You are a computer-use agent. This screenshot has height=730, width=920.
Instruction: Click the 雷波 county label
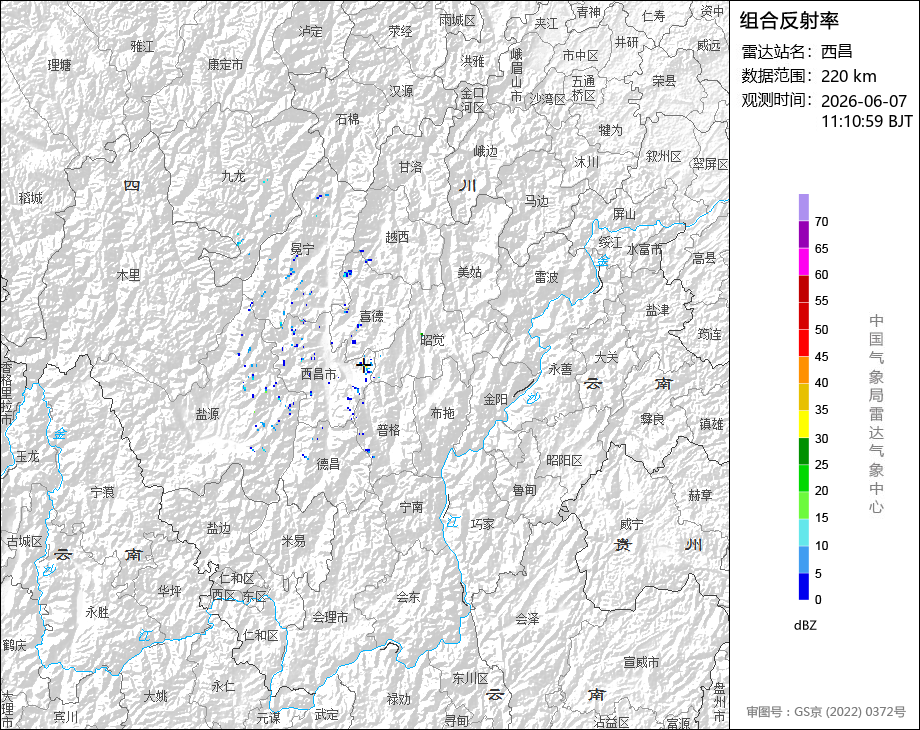[546, 277]
